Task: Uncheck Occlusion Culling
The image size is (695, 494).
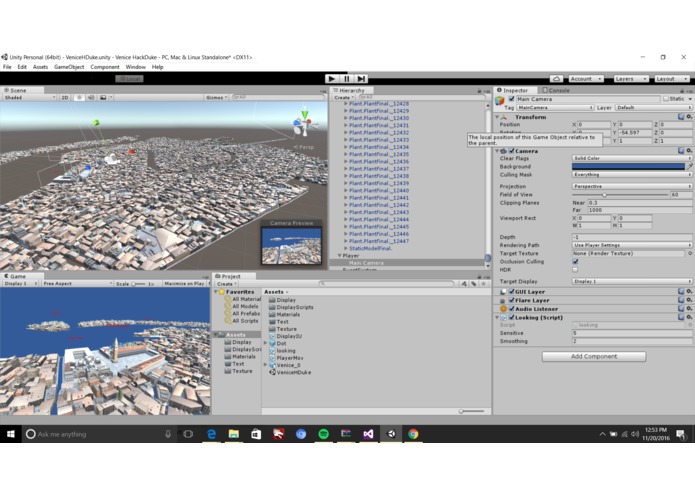Action: pyautogui.click(x=575, y=261)
